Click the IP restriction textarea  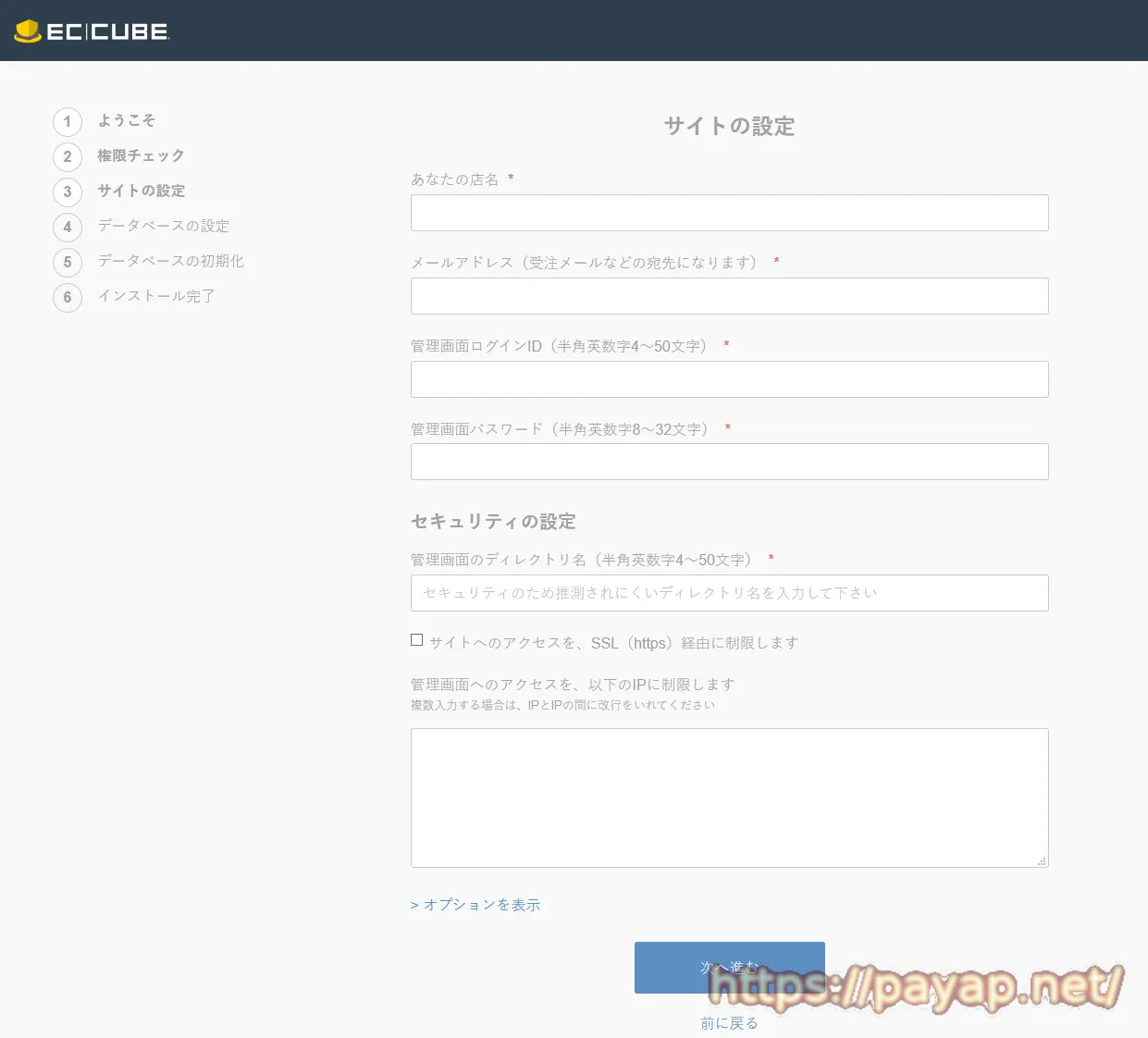tap(729, 797)
